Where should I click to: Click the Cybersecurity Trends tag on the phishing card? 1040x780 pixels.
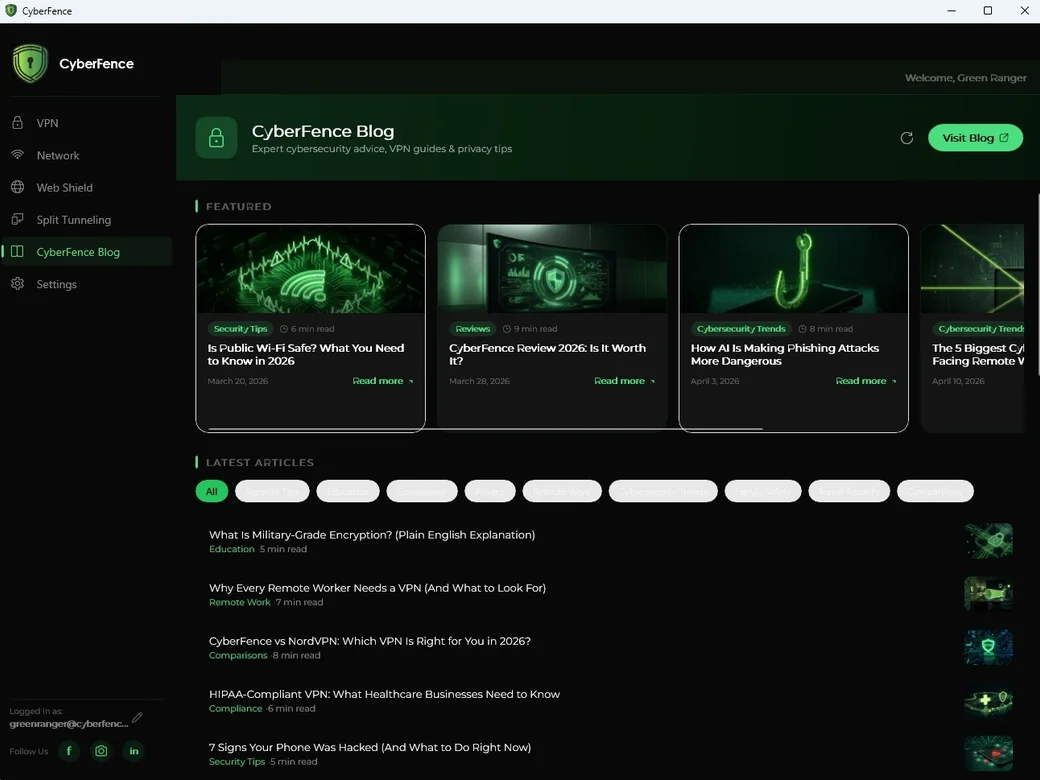coord(741,328)
